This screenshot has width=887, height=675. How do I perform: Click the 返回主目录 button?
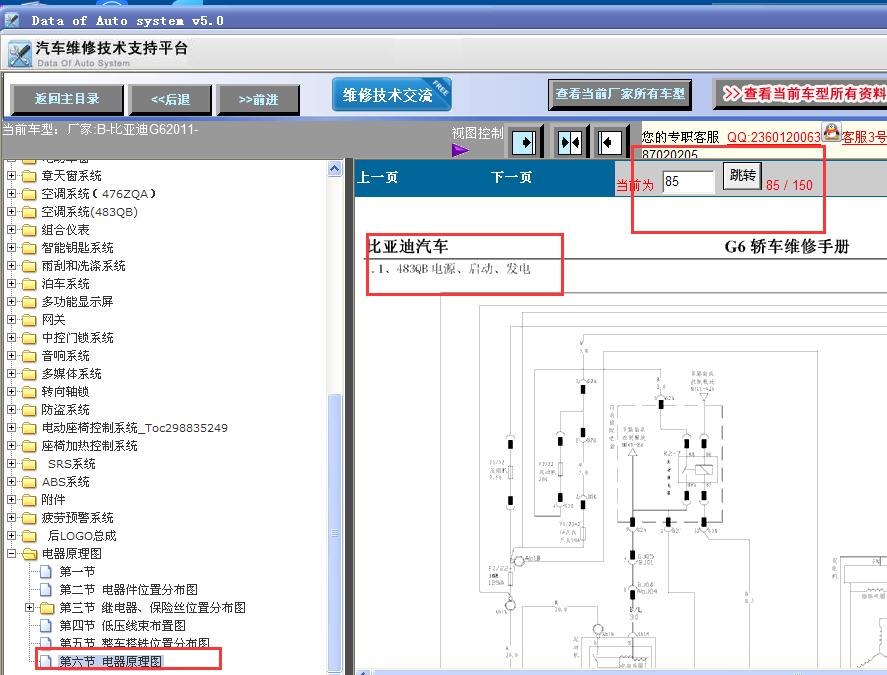67,99
